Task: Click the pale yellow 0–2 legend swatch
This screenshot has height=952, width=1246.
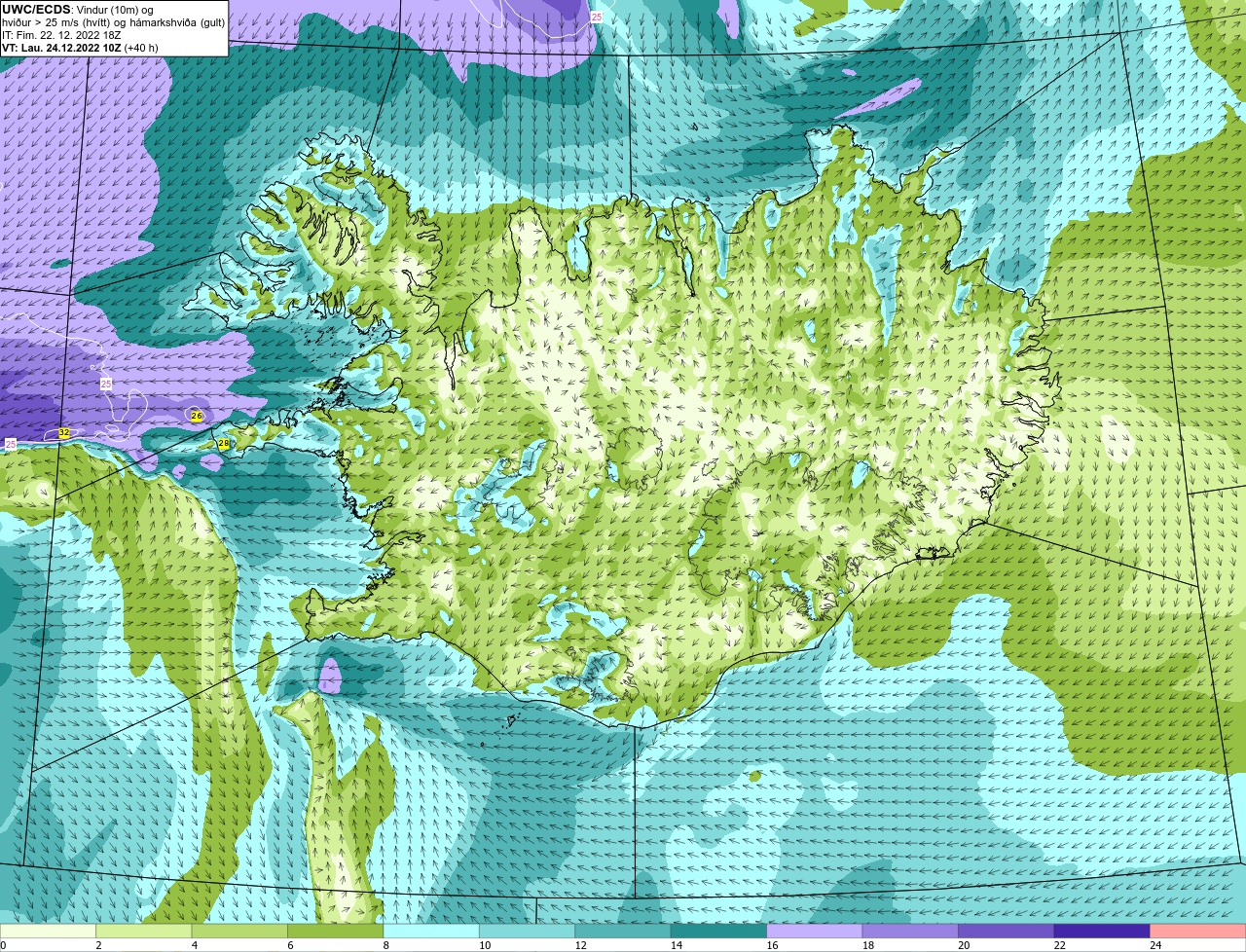Action: 49,932
